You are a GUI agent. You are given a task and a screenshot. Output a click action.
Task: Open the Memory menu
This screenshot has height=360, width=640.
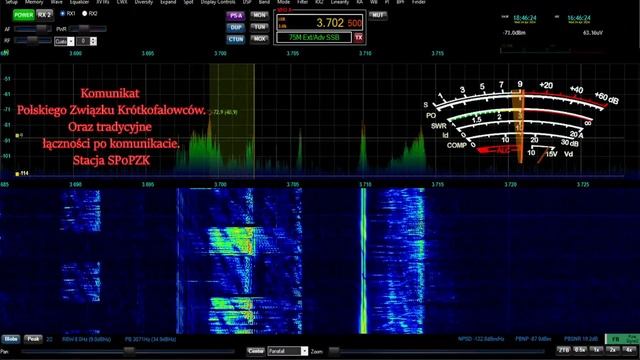coord(34,2)
